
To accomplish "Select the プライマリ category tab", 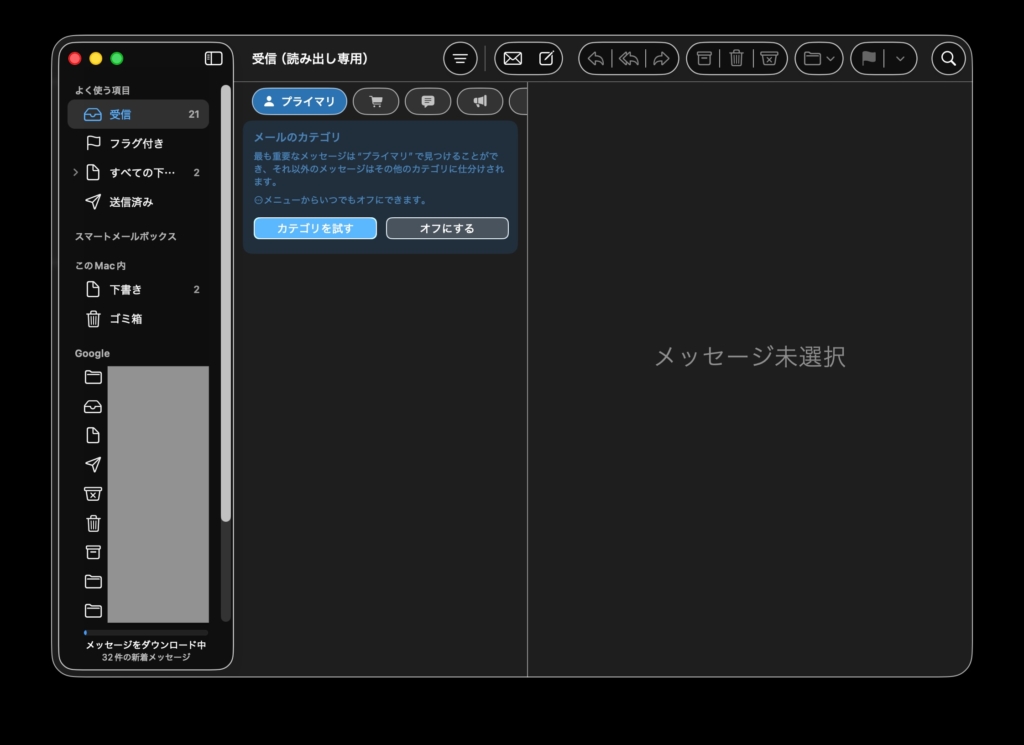I will click(299, 101).
